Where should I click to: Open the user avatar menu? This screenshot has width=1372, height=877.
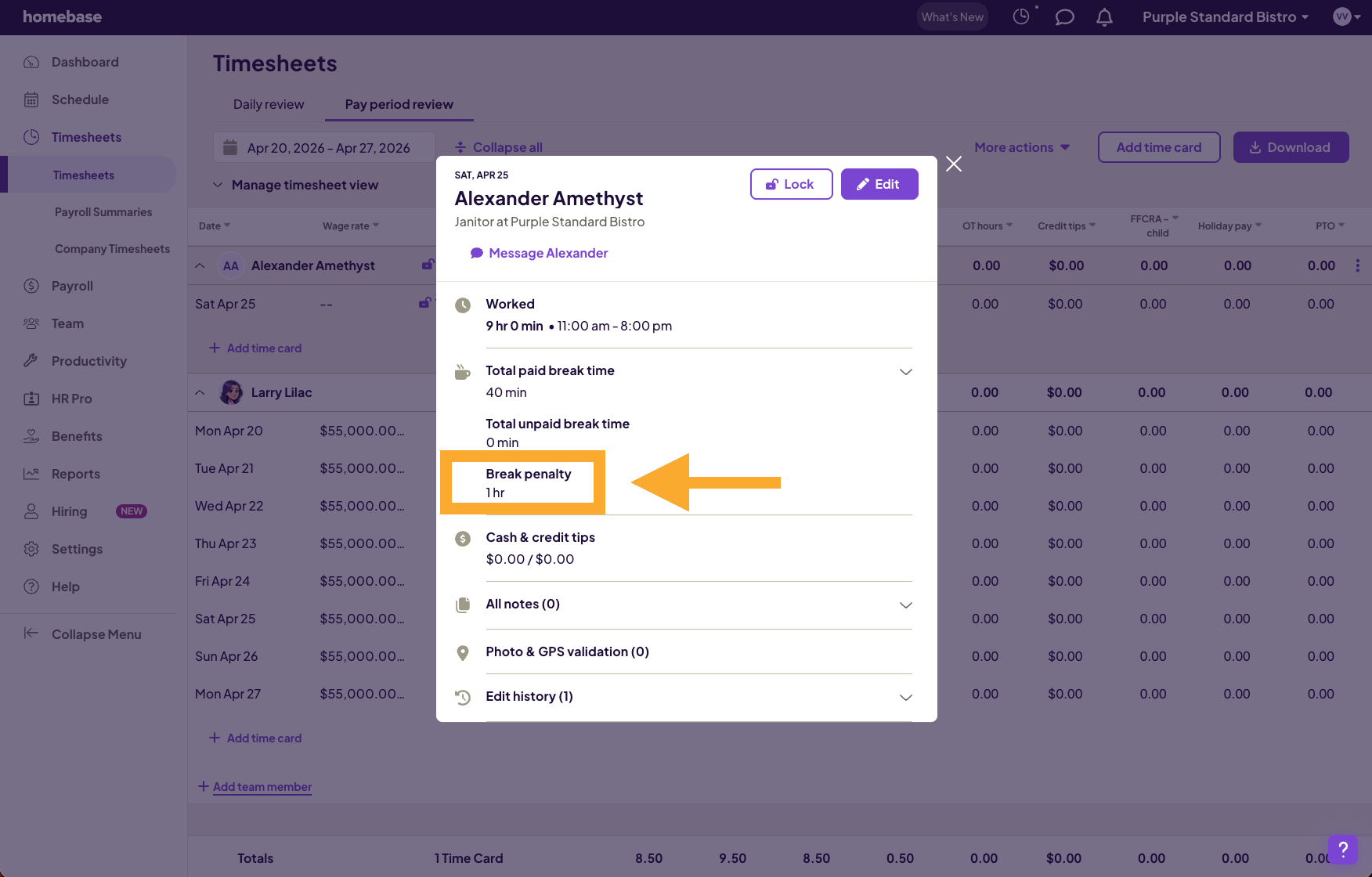click(1347, 16)
